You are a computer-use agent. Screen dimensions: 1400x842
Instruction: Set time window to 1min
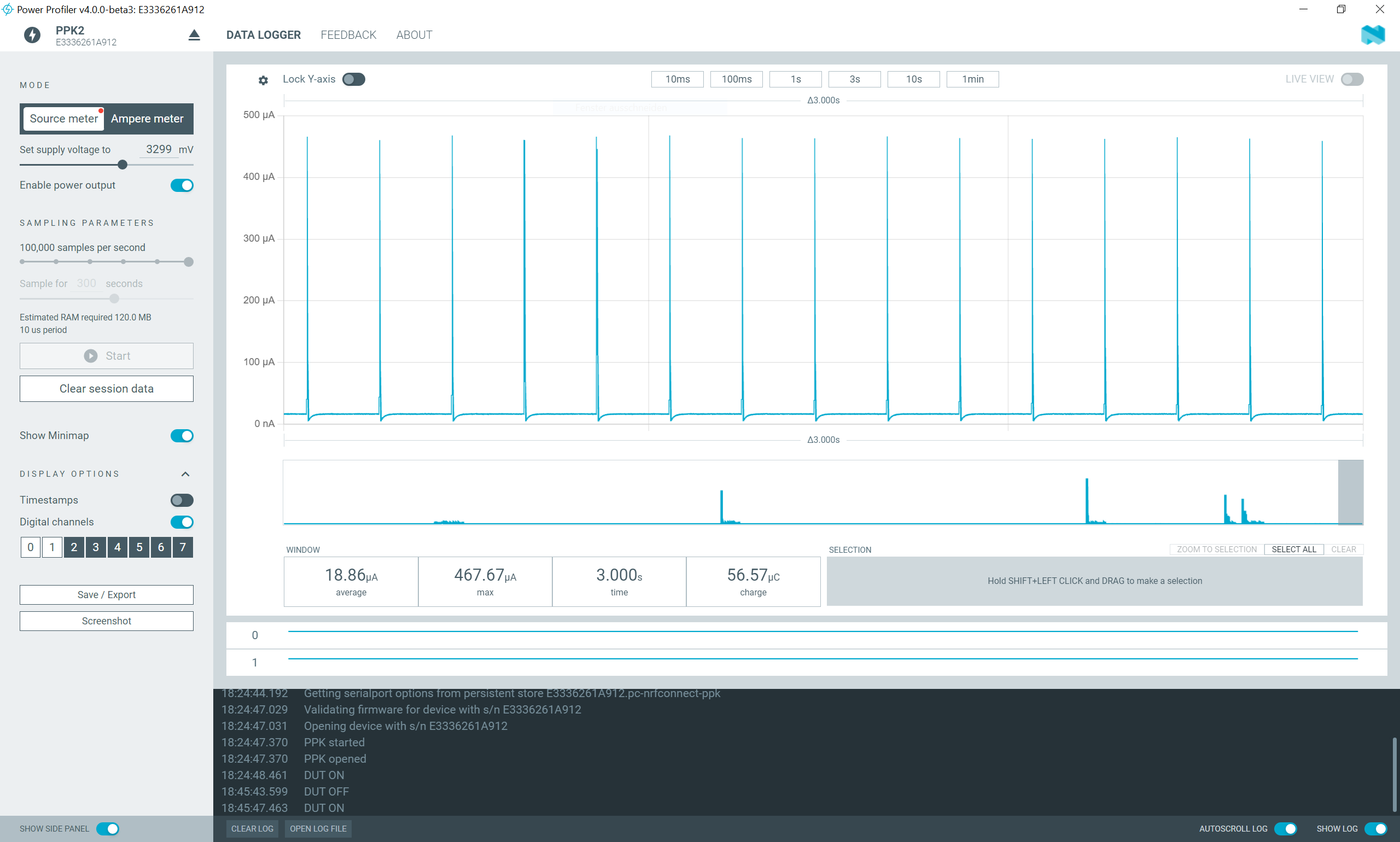point(973,79)
